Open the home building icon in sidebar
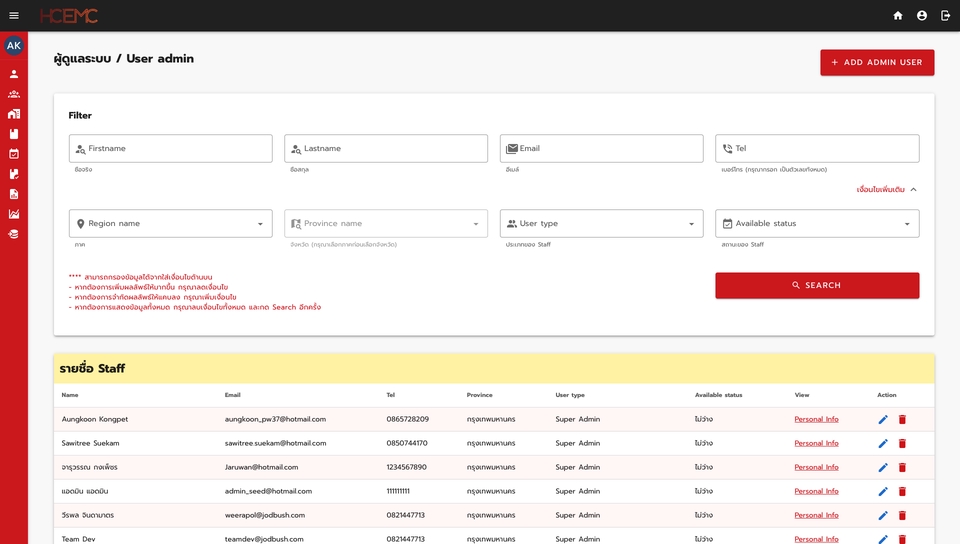 pos(13,114)
